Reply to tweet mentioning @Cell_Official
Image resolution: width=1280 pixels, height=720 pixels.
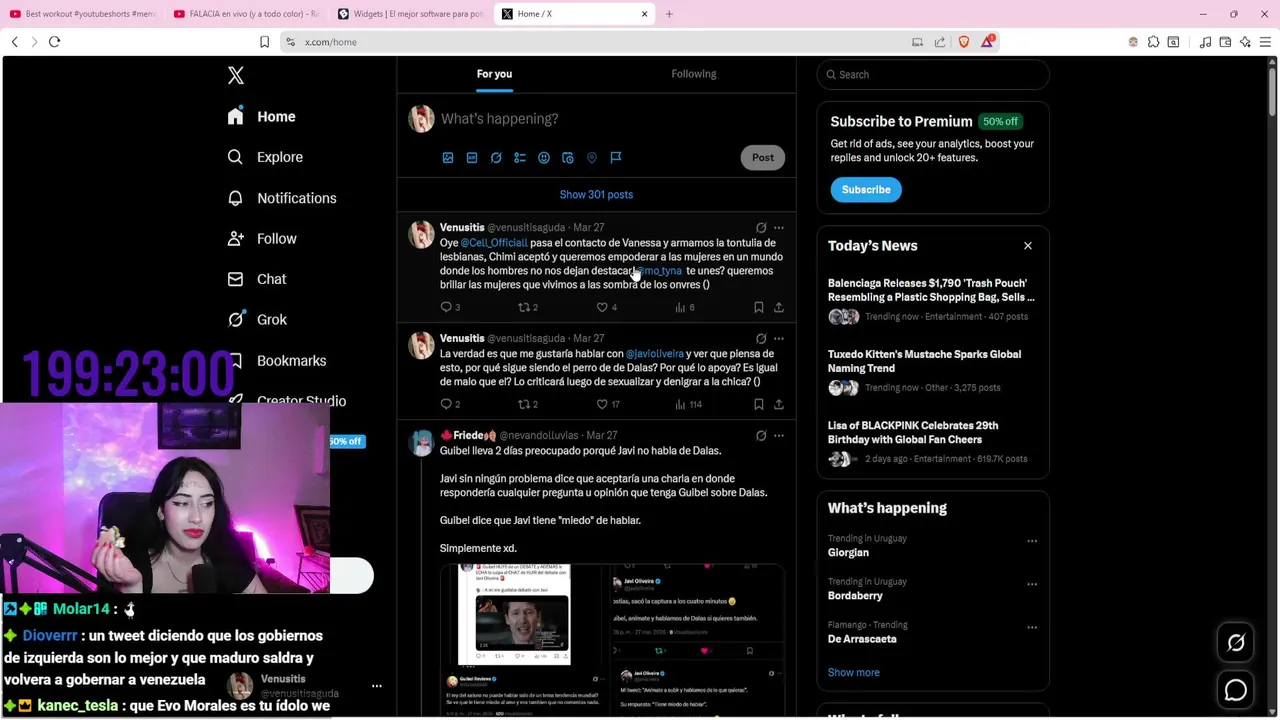pos(450,308)
